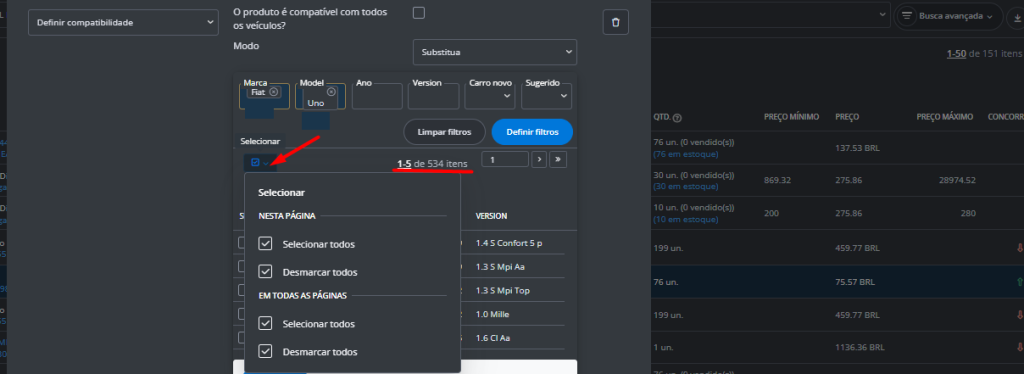Click the help icon beside QTD.
Screen dimensions: 1024x374
pos(677,117)
